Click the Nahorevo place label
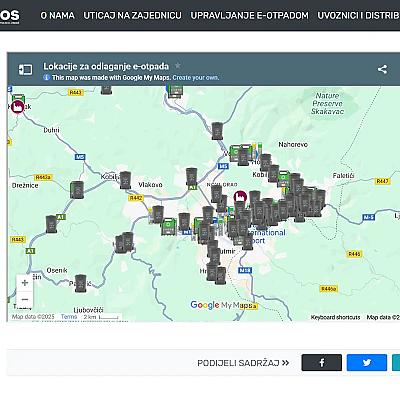This screenshot has height=400, width=400. pyautogui.click(x=293, y=144)
